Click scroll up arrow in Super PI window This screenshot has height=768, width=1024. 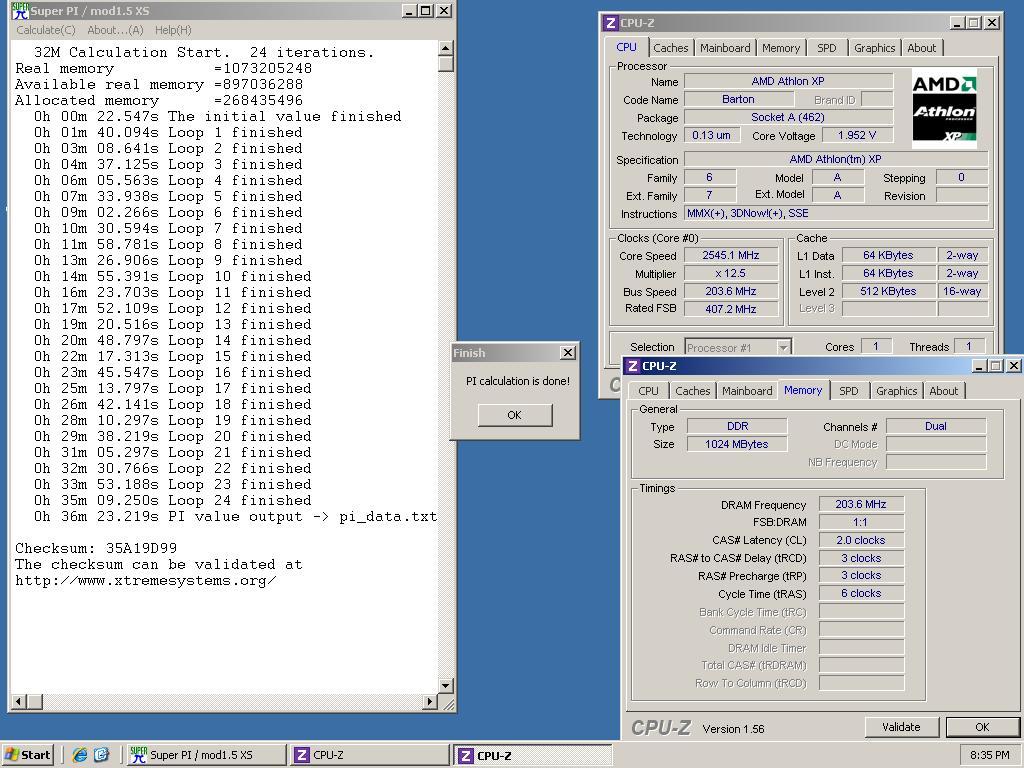coord(445,48)
